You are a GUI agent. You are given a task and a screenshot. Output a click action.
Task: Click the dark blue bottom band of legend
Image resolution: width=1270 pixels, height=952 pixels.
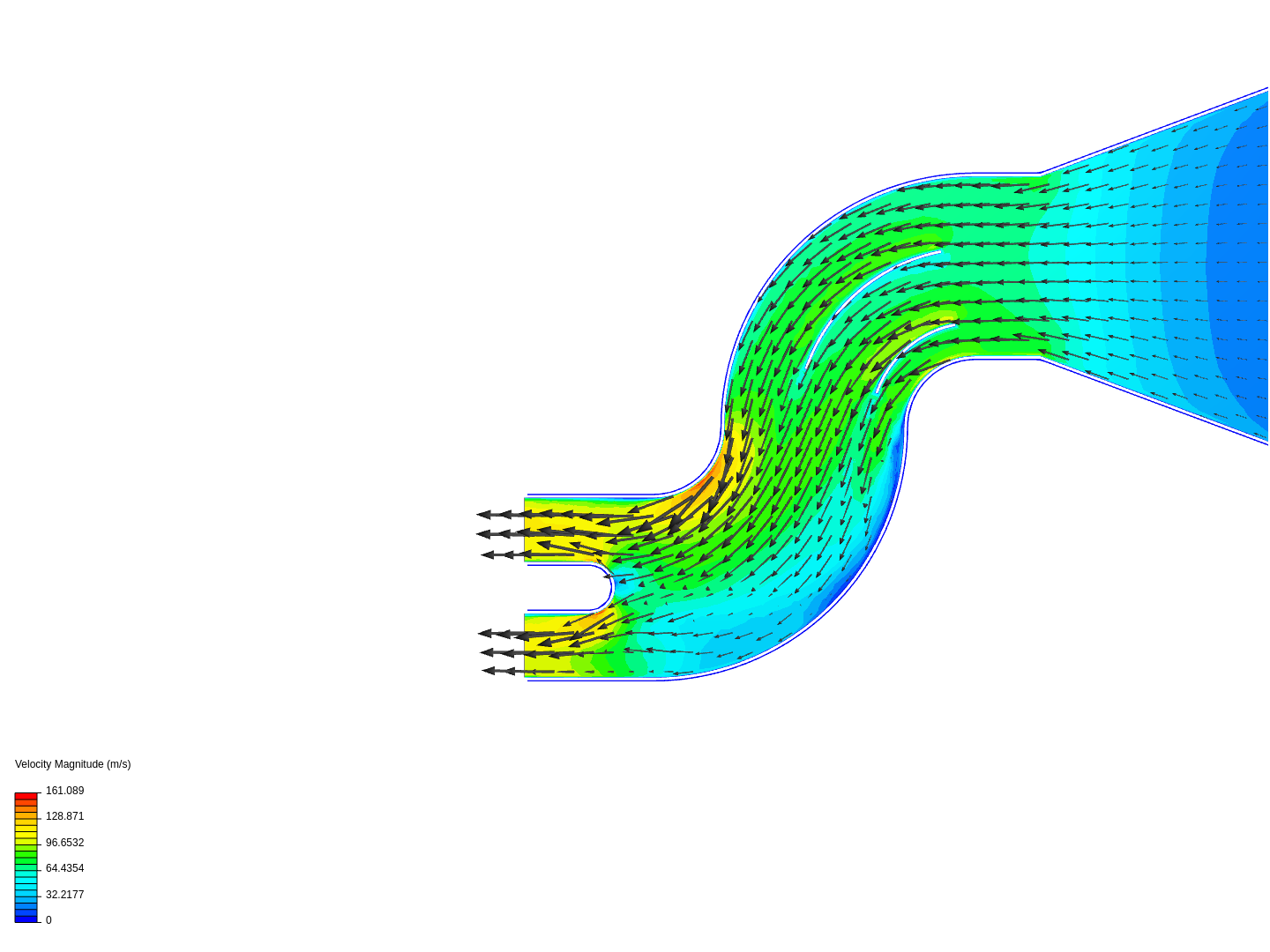pos(26,919)
